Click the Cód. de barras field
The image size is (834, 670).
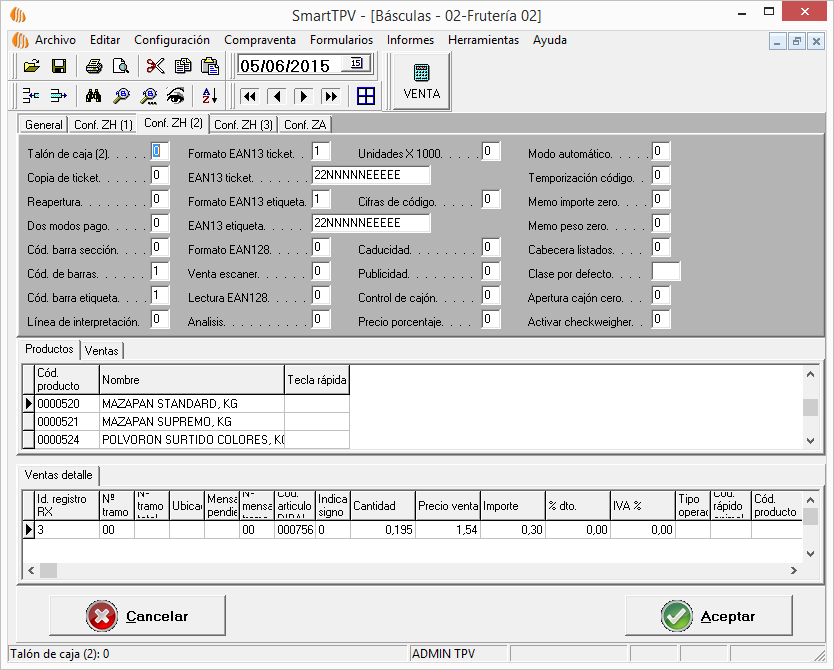[x=160, y=271]
